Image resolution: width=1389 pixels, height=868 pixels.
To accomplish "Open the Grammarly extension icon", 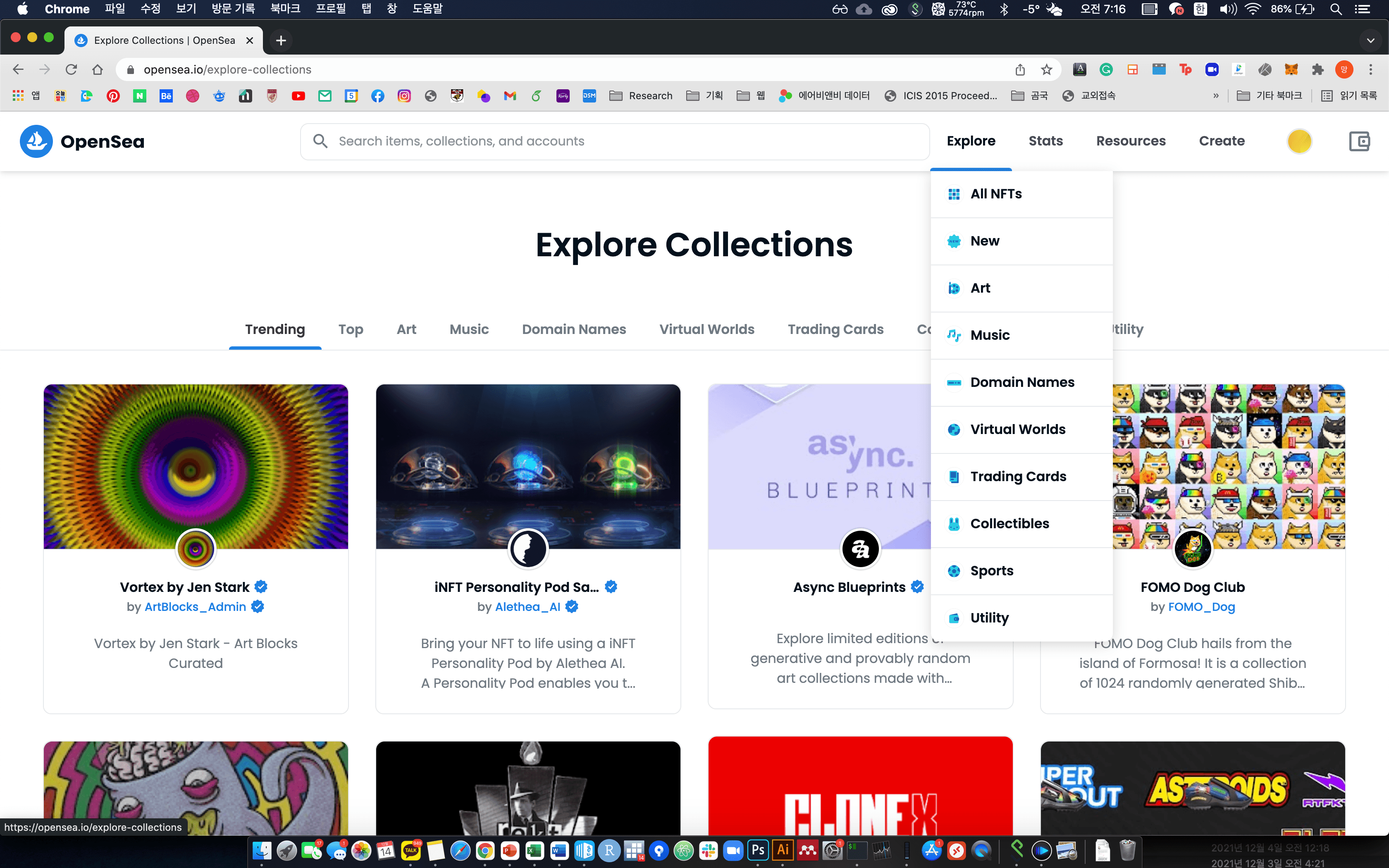I will (x=1106, y=69).
